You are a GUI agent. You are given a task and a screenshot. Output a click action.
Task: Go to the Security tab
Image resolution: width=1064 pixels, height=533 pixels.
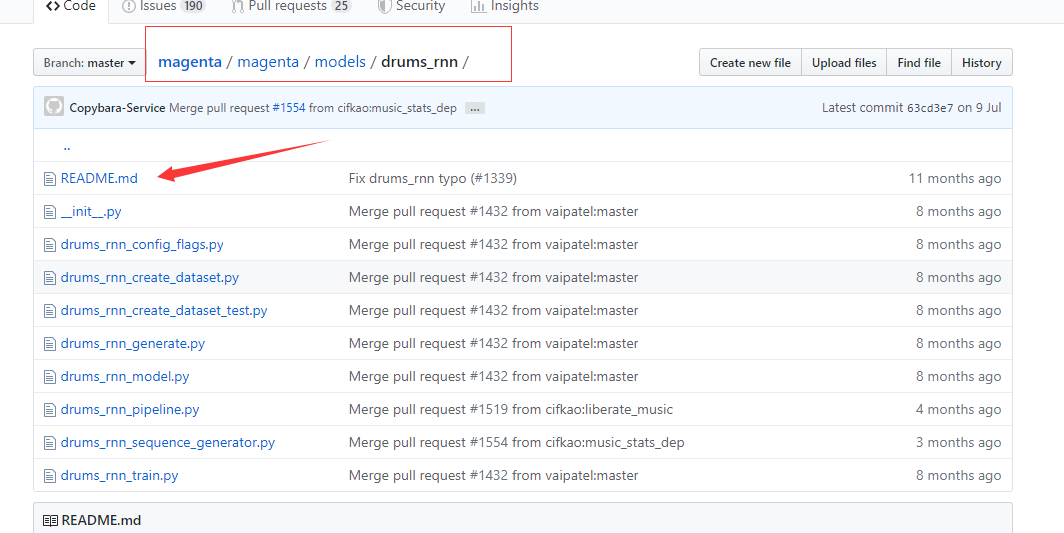(411, 7)
